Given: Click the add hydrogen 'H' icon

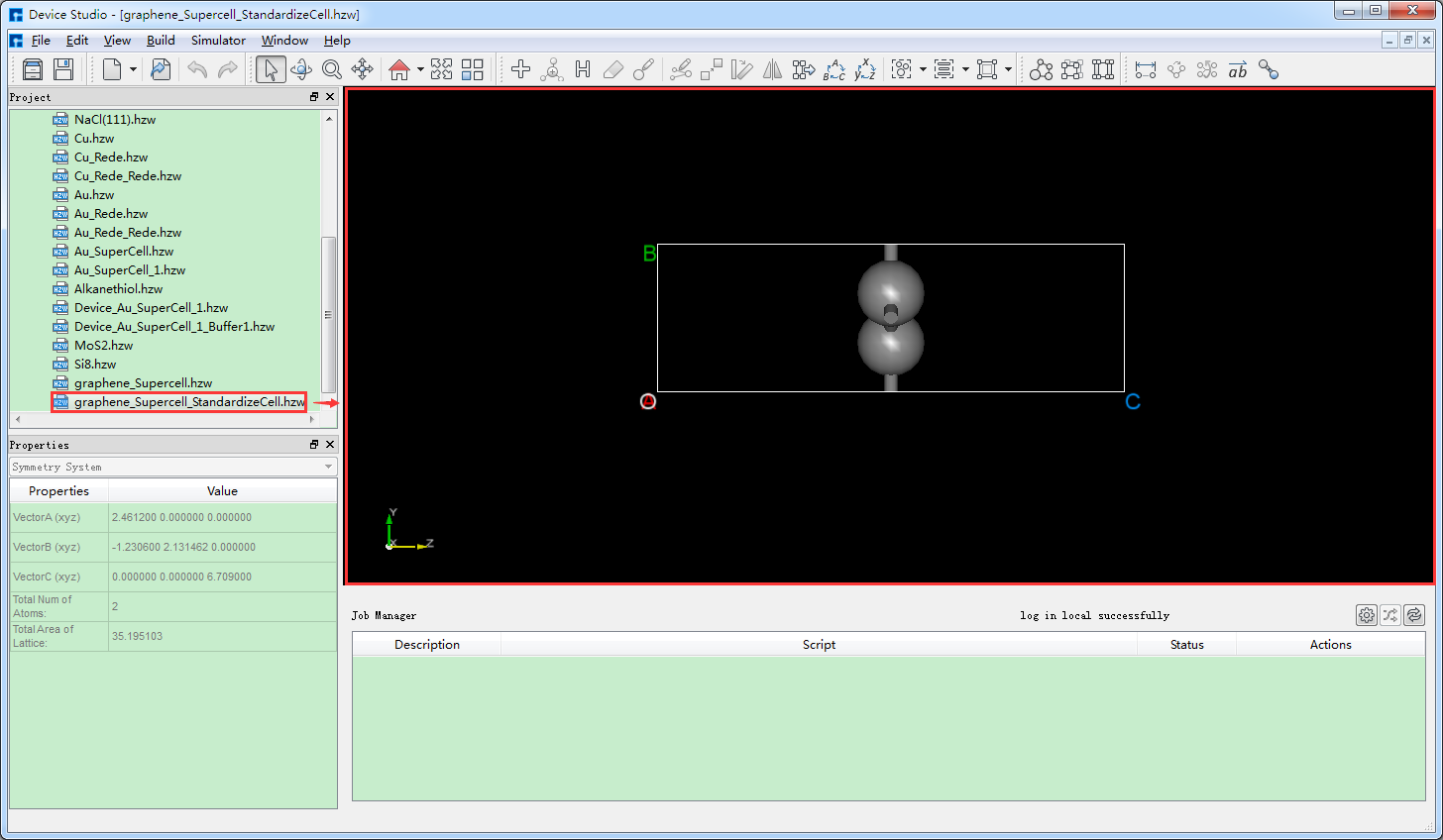Looking at the screenshot, I should 583,69.
